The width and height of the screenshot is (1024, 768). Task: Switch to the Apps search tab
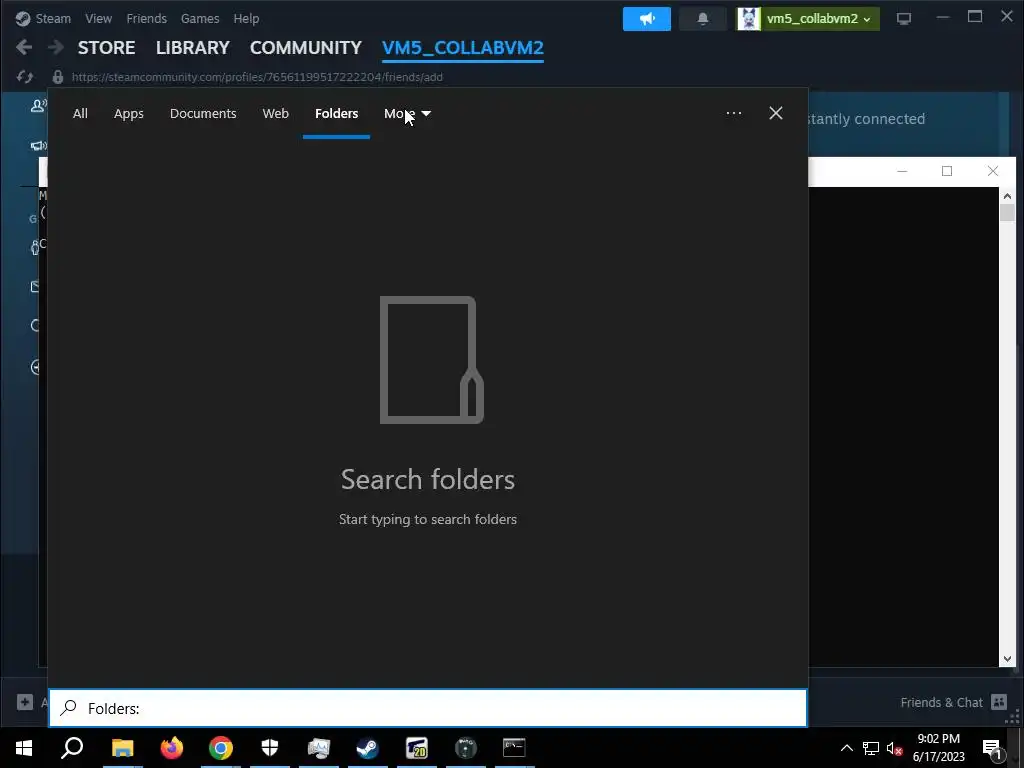click(129, 114)
